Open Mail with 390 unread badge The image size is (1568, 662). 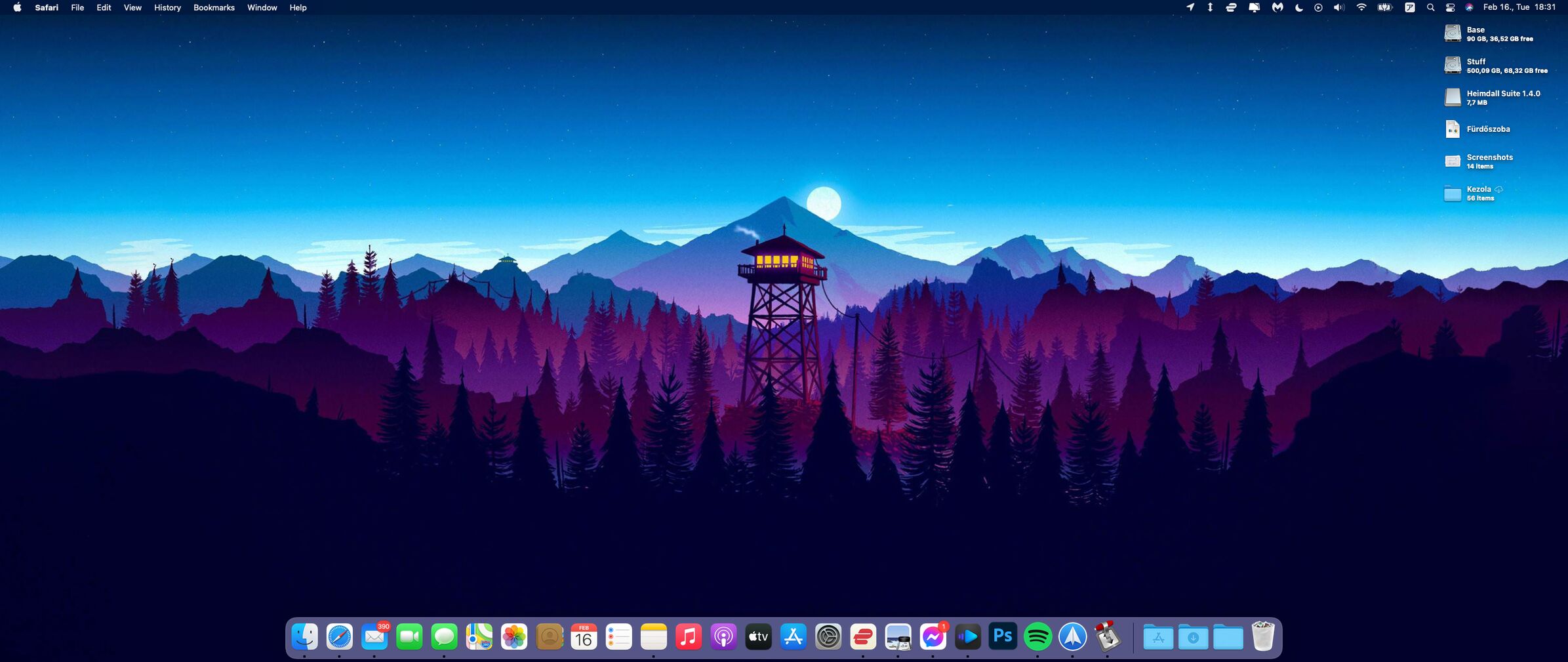(374, 636)
